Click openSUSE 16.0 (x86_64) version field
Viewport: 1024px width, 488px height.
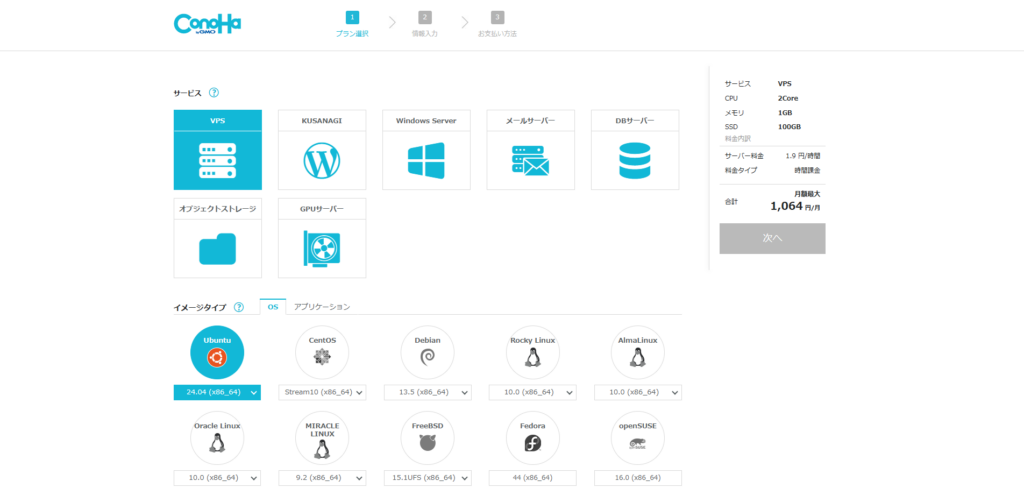(638, 478)
